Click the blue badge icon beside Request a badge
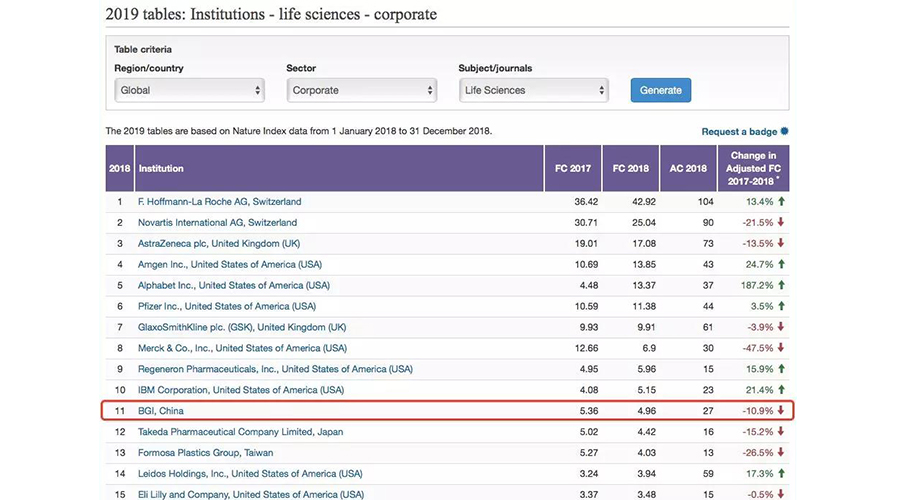This screenshot has width=900, height=500. pos(785,131)
